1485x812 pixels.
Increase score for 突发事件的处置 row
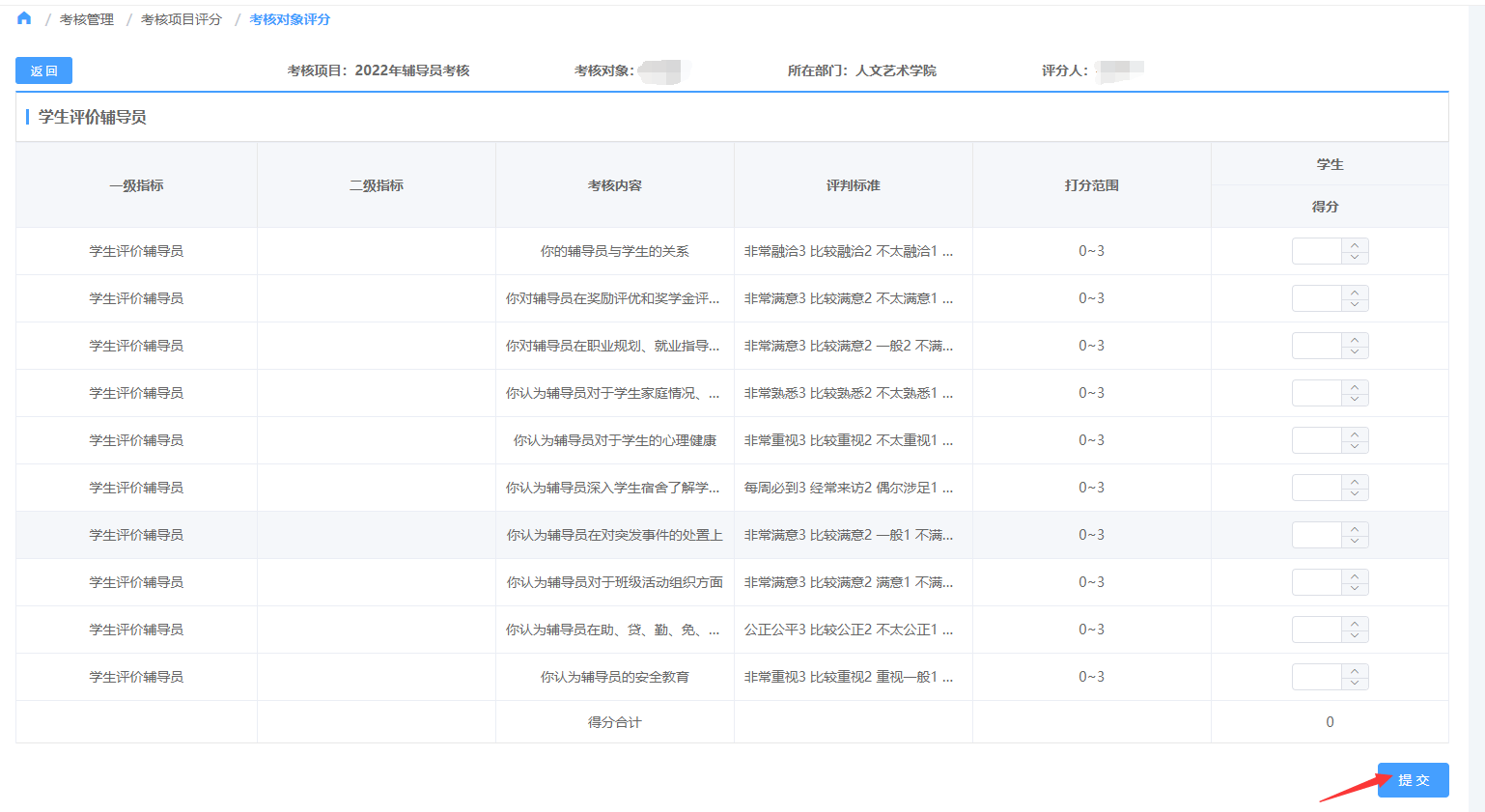coord(1355,529)
